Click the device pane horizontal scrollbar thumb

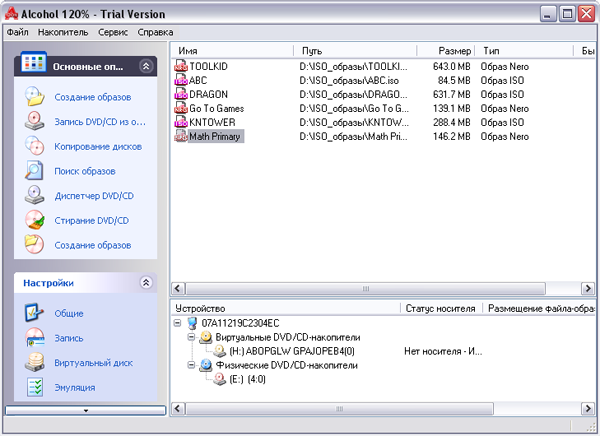tap(339, 408)
